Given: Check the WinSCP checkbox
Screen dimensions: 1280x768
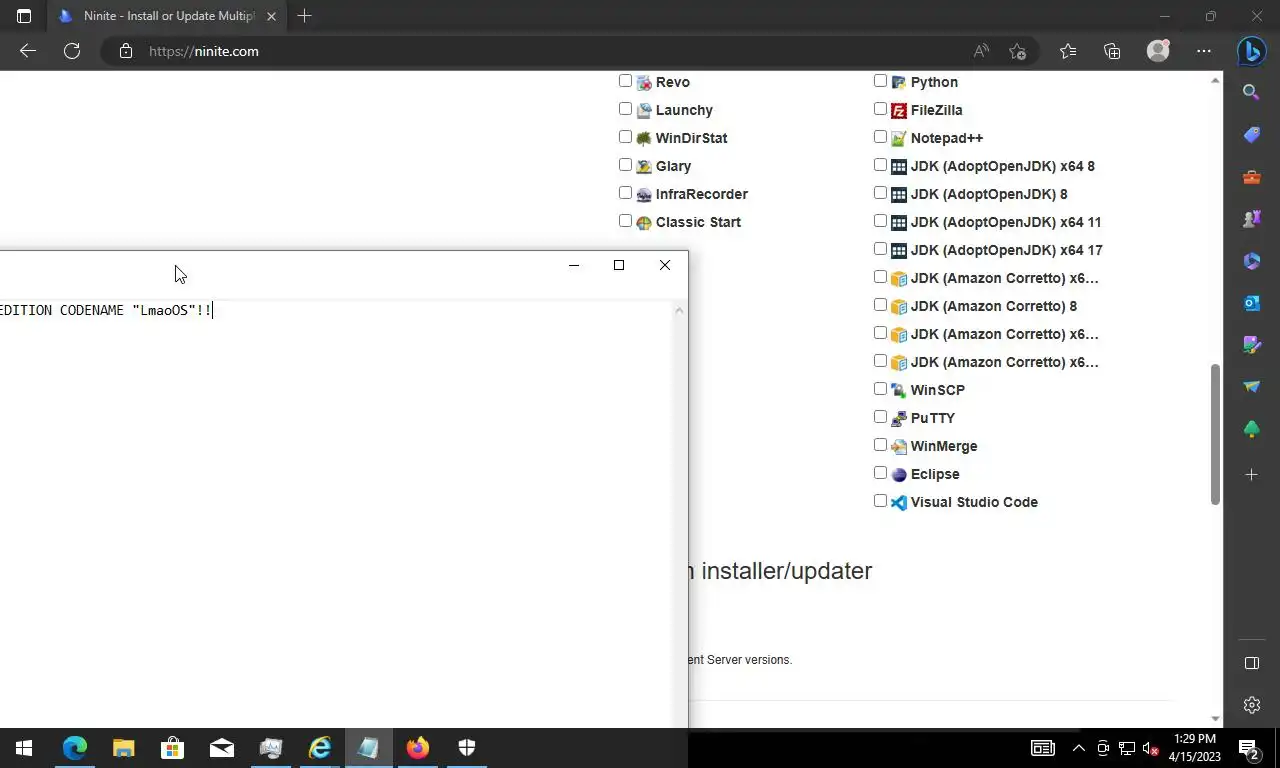Looking at the screenshot, I should (880, 389).
